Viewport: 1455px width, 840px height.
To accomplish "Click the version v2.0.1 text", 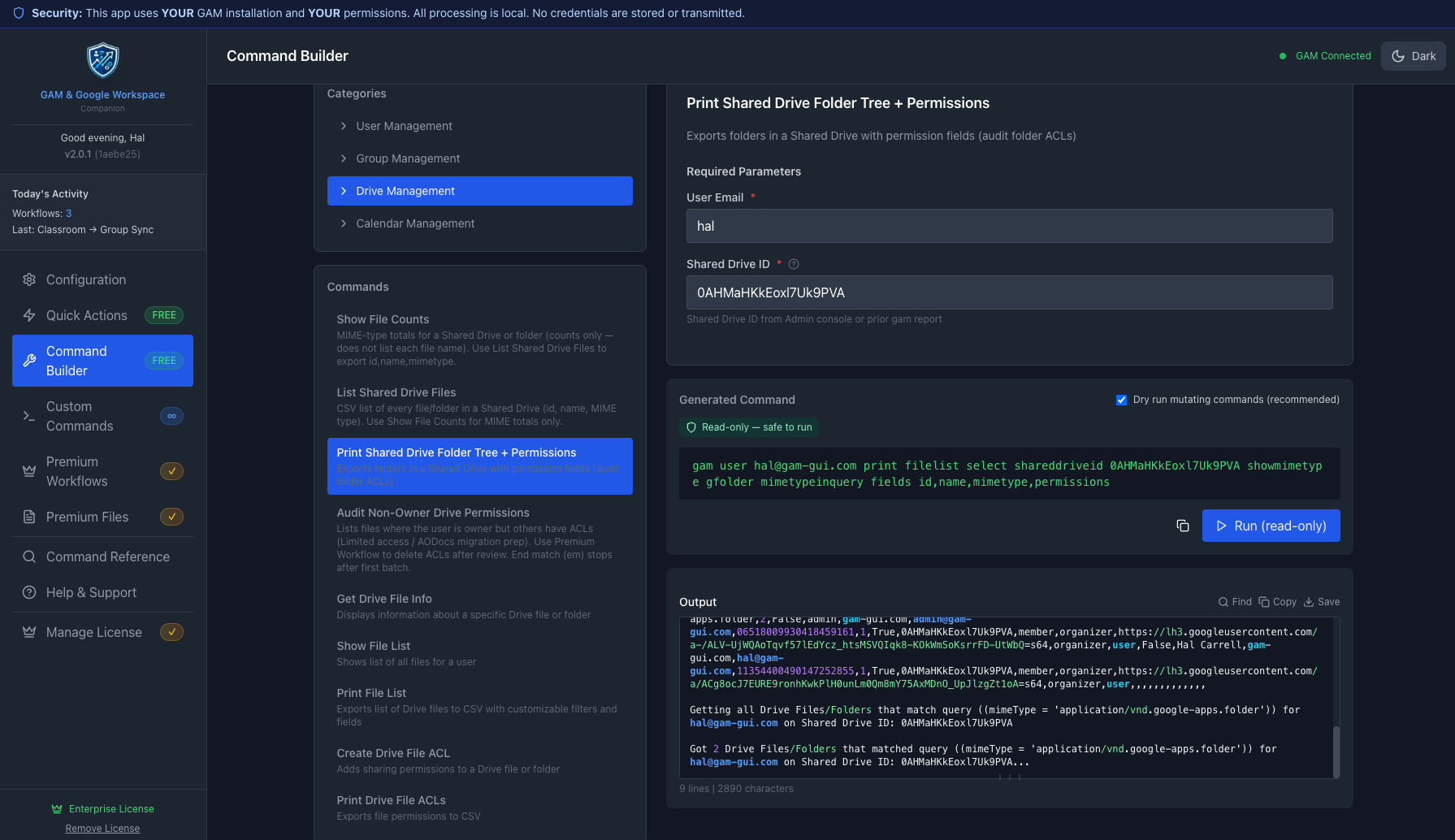I will (78, 154).
